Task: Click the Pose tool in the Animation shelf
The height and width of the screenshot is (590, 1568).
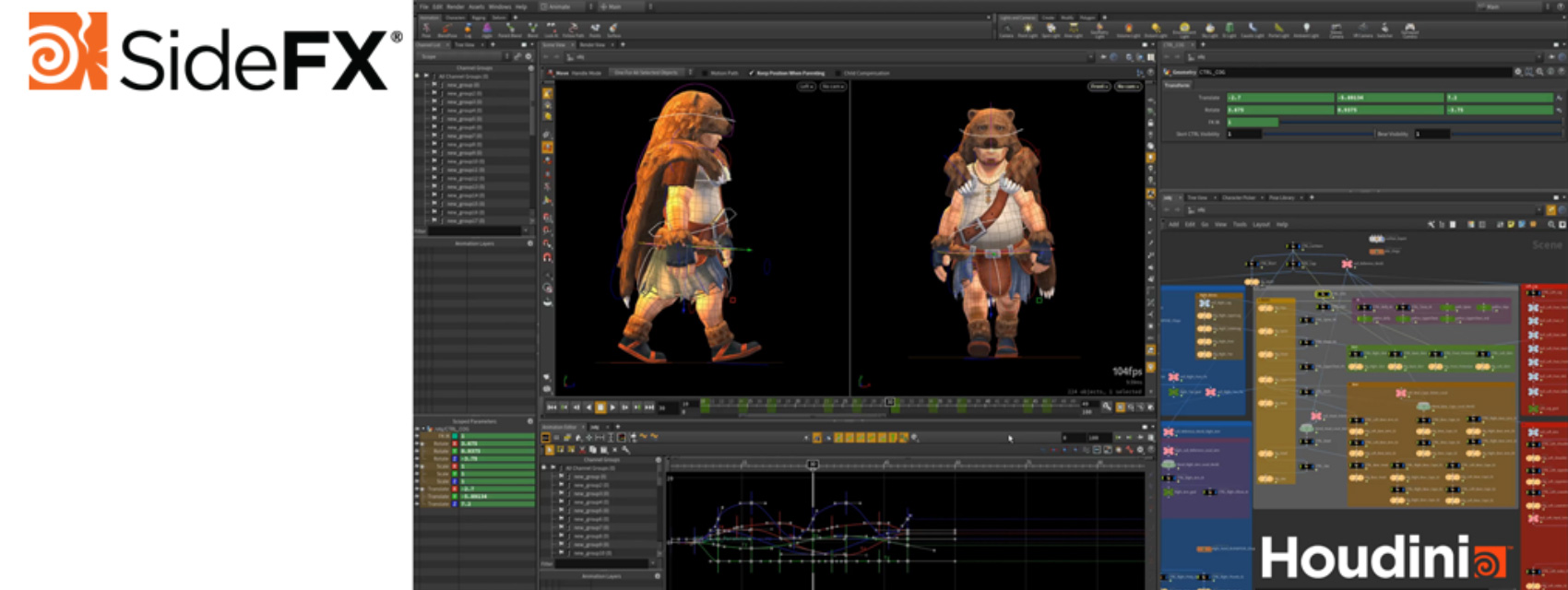Action: tap(426, 29)
